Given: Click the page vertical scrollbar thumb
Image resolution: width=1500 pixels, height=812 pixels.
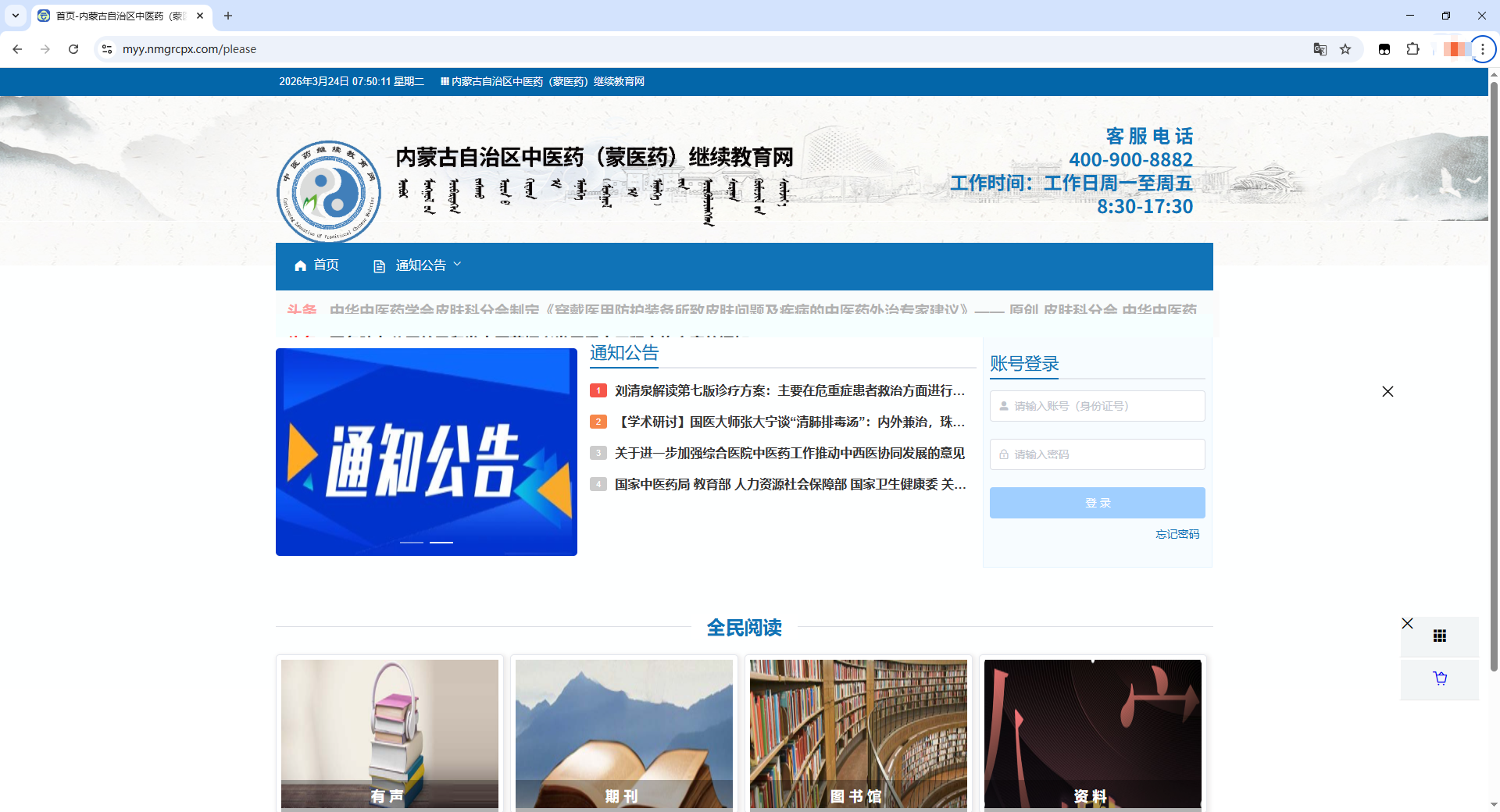Looking at the screenshot, I should (1494, 375).
